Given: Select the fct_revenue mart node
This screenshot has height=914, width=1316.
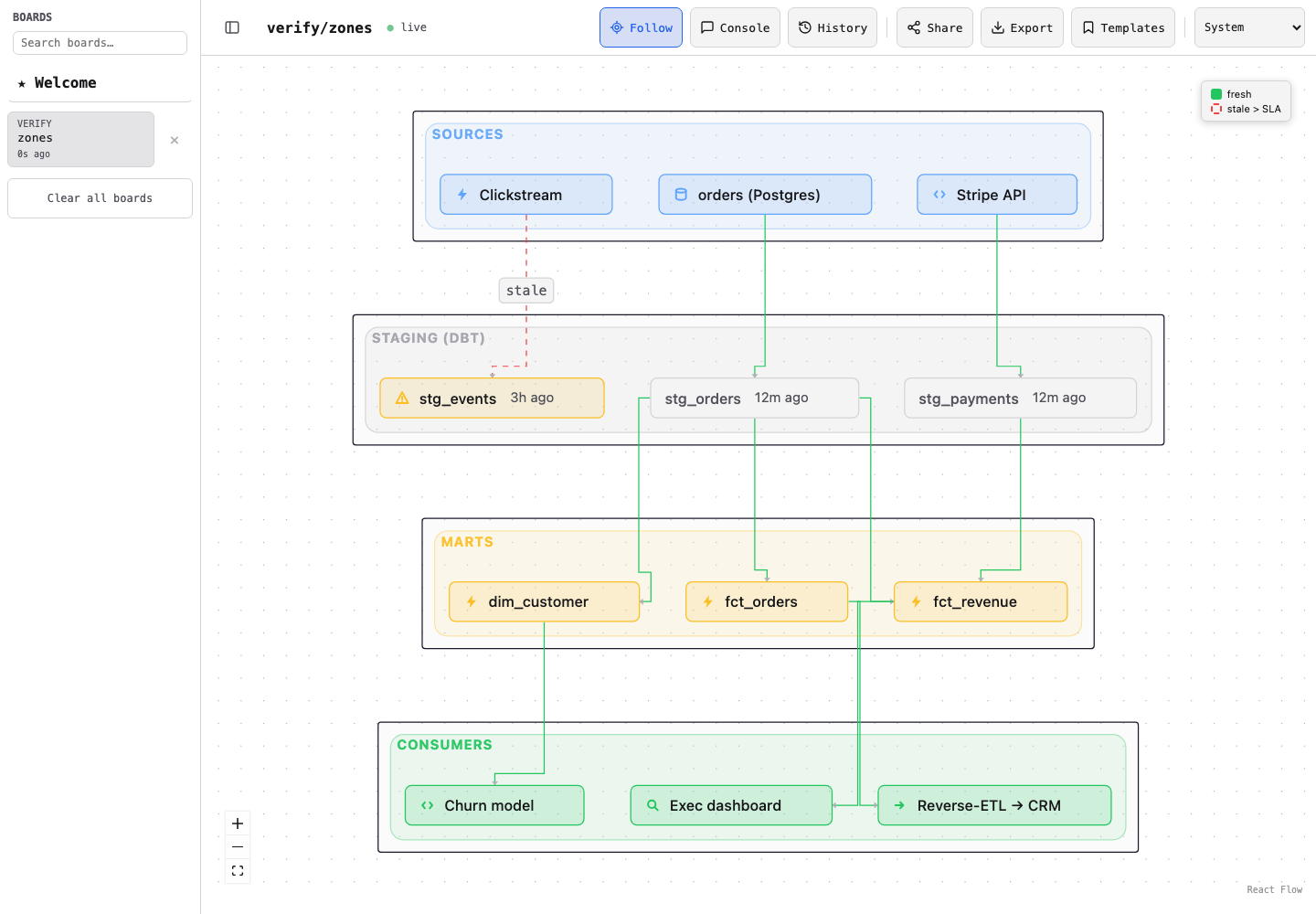Looking at the screenshot, I should (x=981, y=601).
